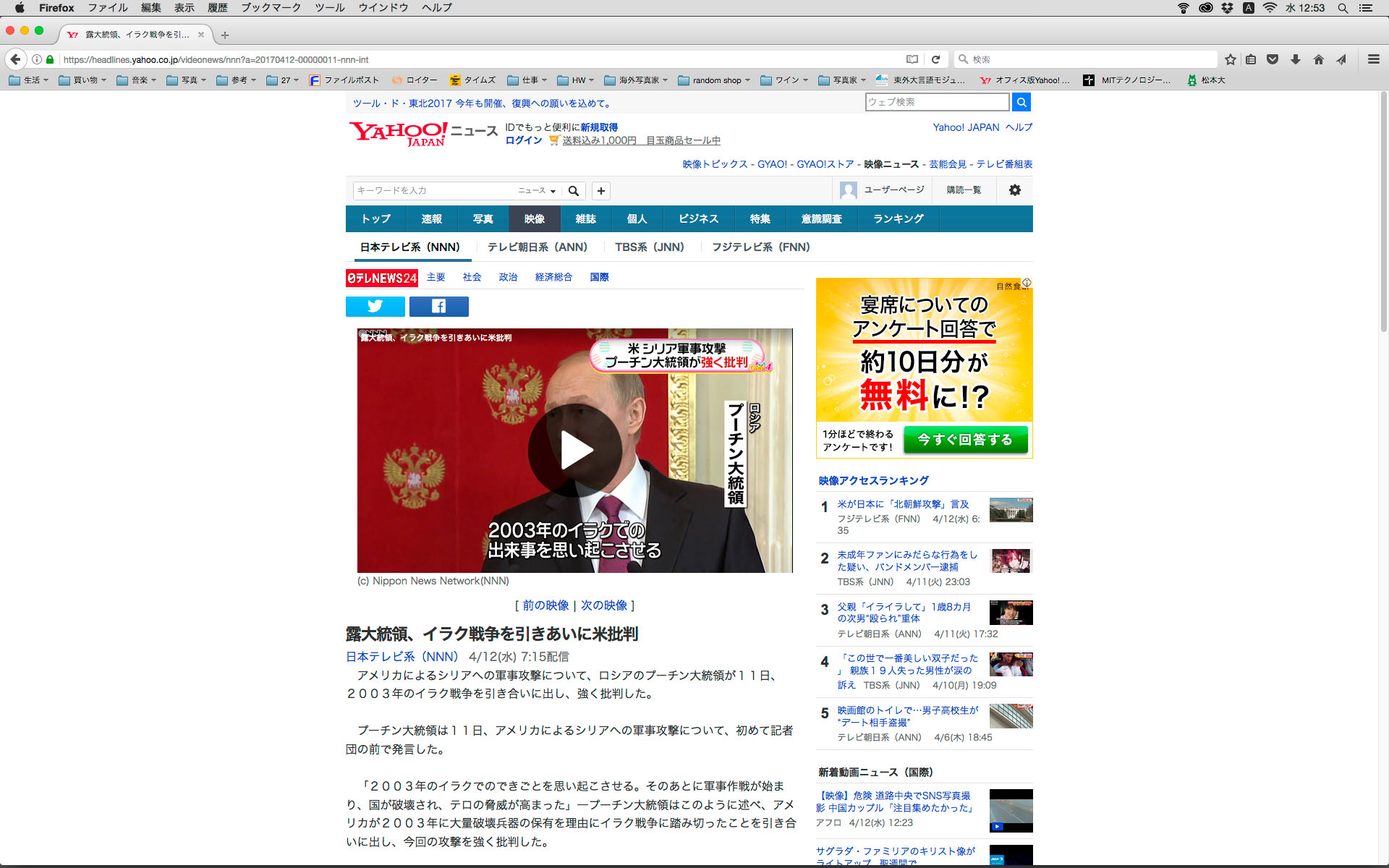Play the Putin news video
1389x868 pixels.
[574, 451]
